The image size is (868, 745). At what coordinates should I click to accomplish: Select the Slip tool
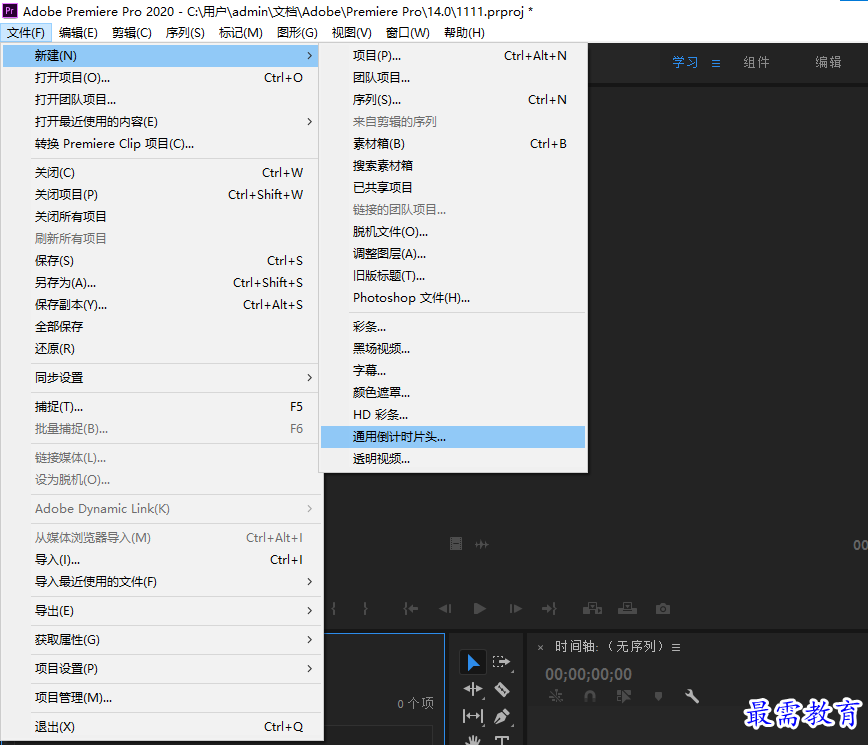473,716
